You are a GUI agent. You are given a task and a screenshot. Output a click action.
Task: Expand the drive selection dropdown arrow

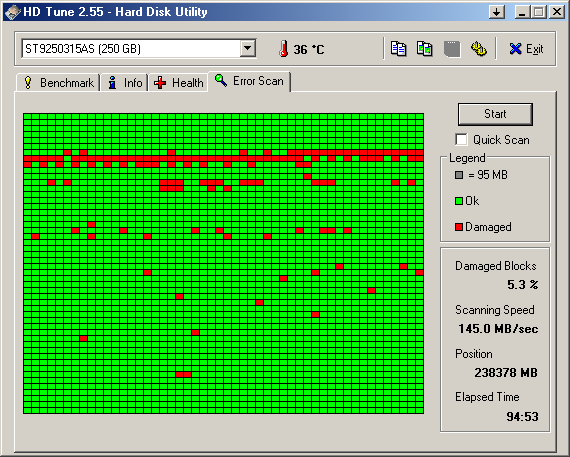coord(248,48)
